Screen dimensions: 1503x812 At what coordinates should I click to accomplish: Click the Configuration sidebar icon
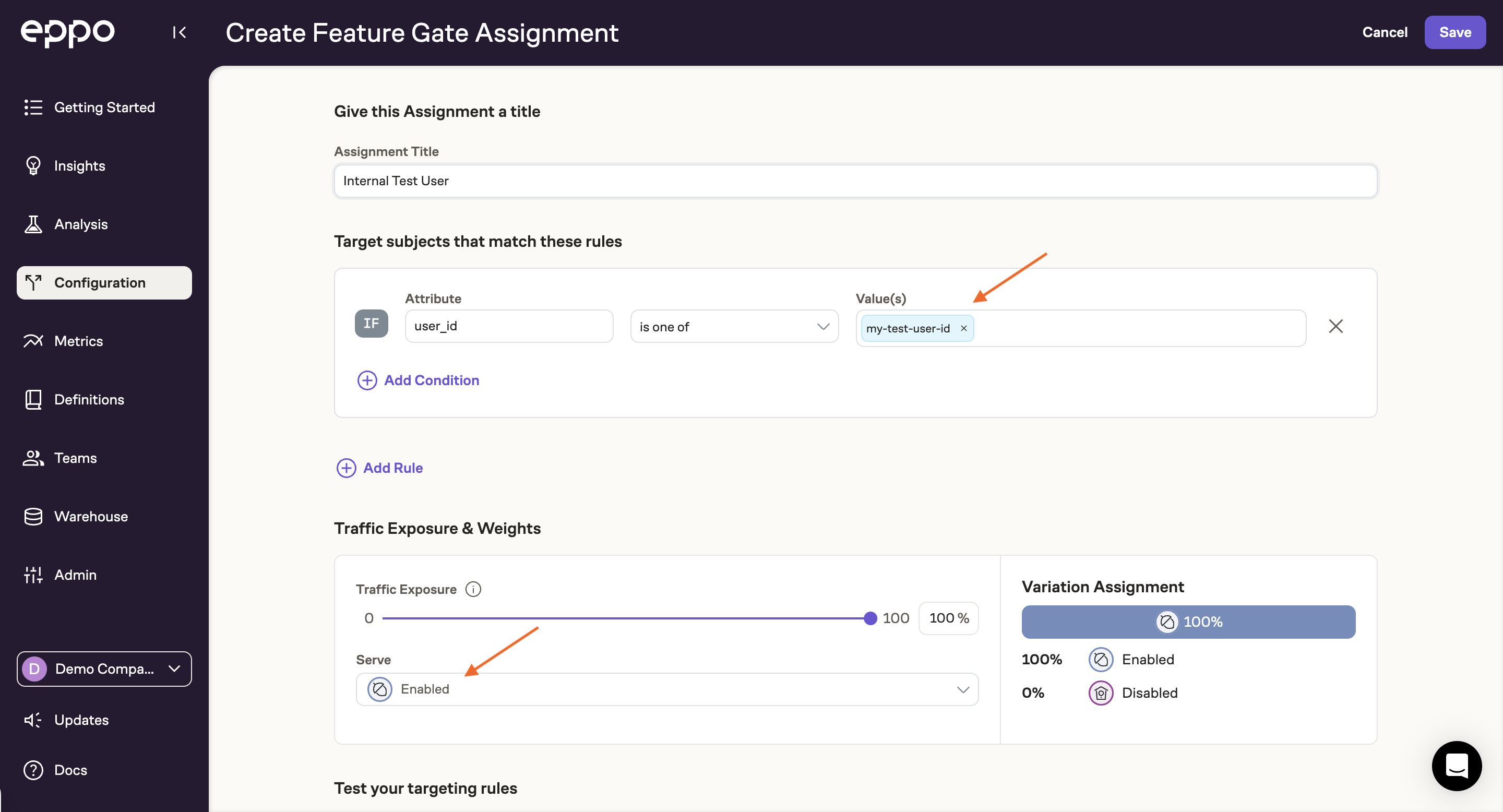pos(34,282)
